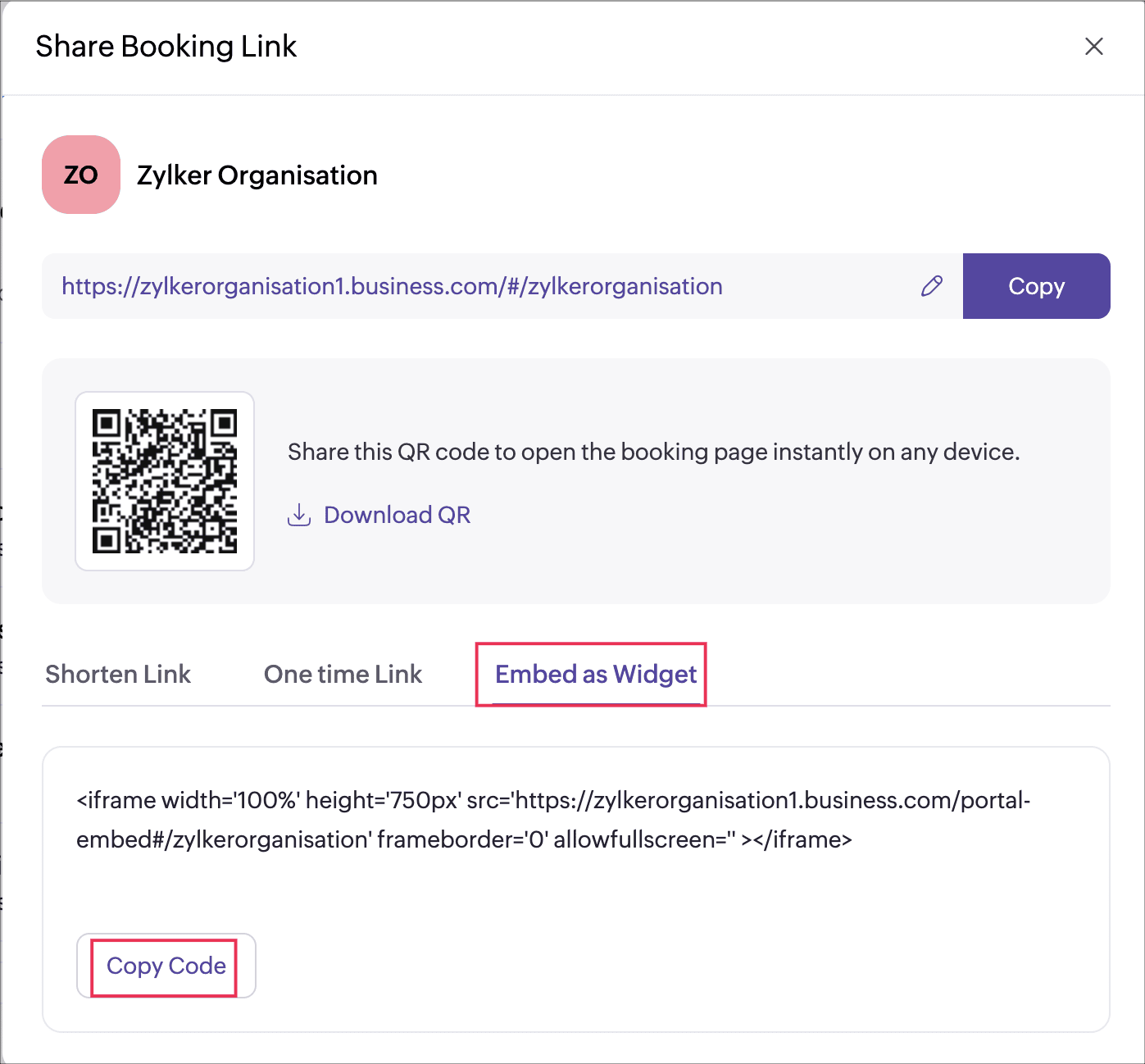
Task: Close the Share Booking Link dialog
Action: click(1093, 47)
